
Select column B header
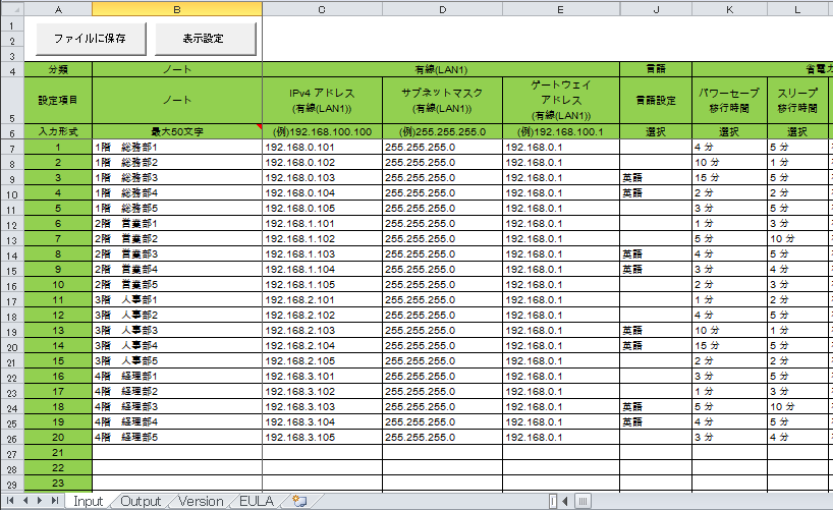click(x=177, y=9)
